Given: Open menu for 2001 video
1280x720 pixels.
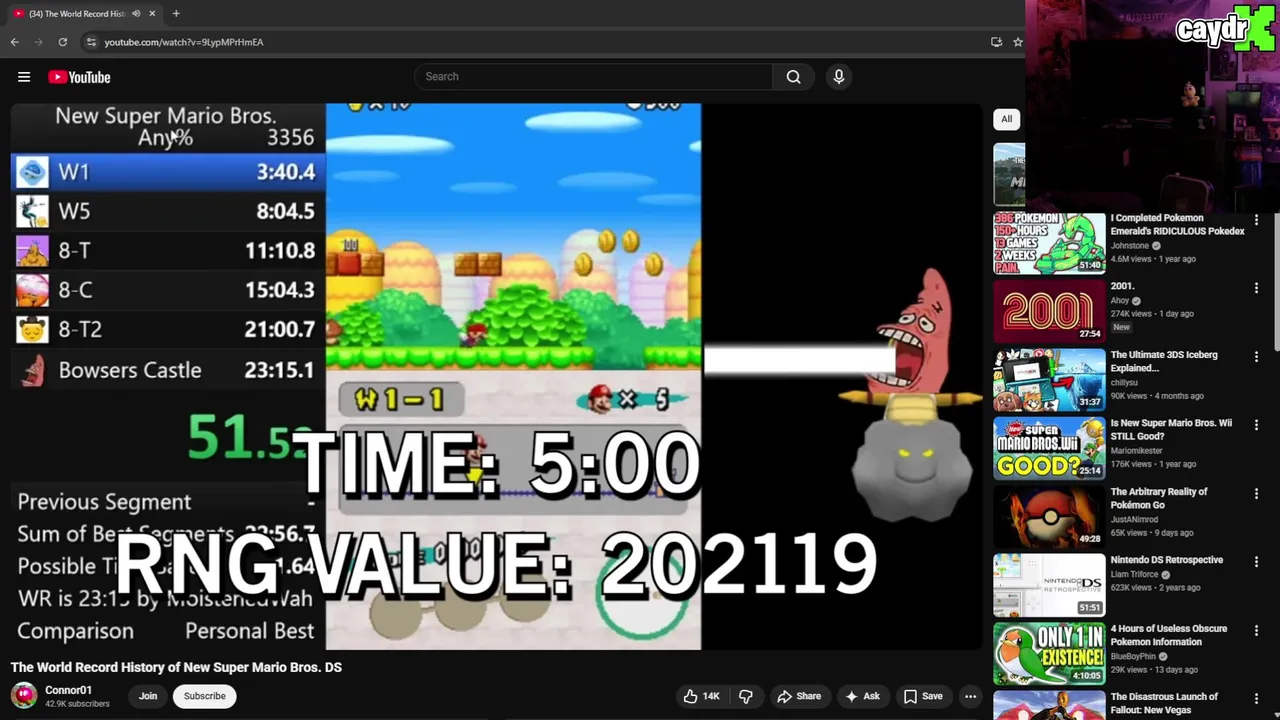Looking at the screenshot, I should pyautogui.click(x=1256, y=288).
